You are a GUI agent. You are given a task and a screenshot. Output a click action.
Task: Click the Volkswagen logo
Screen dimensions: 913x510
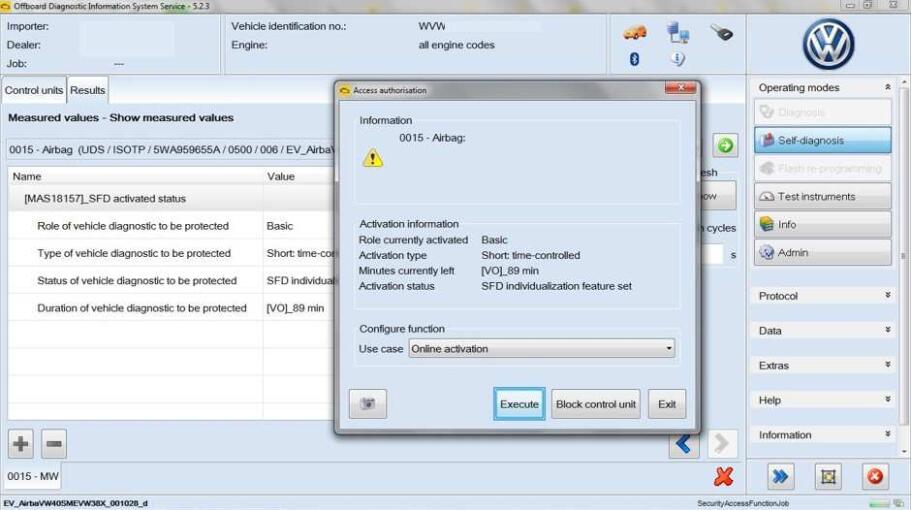click(x=828, y=44)
